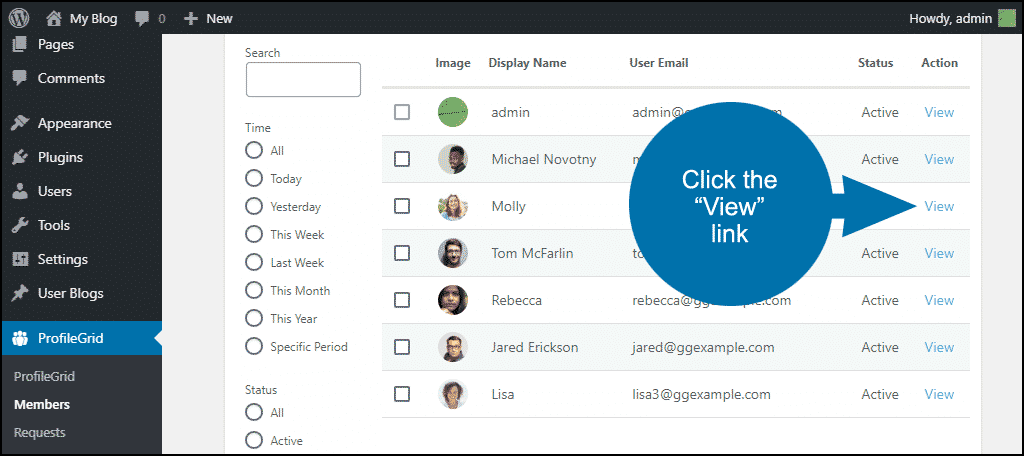
Task: Click the WordPress logo icon
Action: (x=18, y=18)
